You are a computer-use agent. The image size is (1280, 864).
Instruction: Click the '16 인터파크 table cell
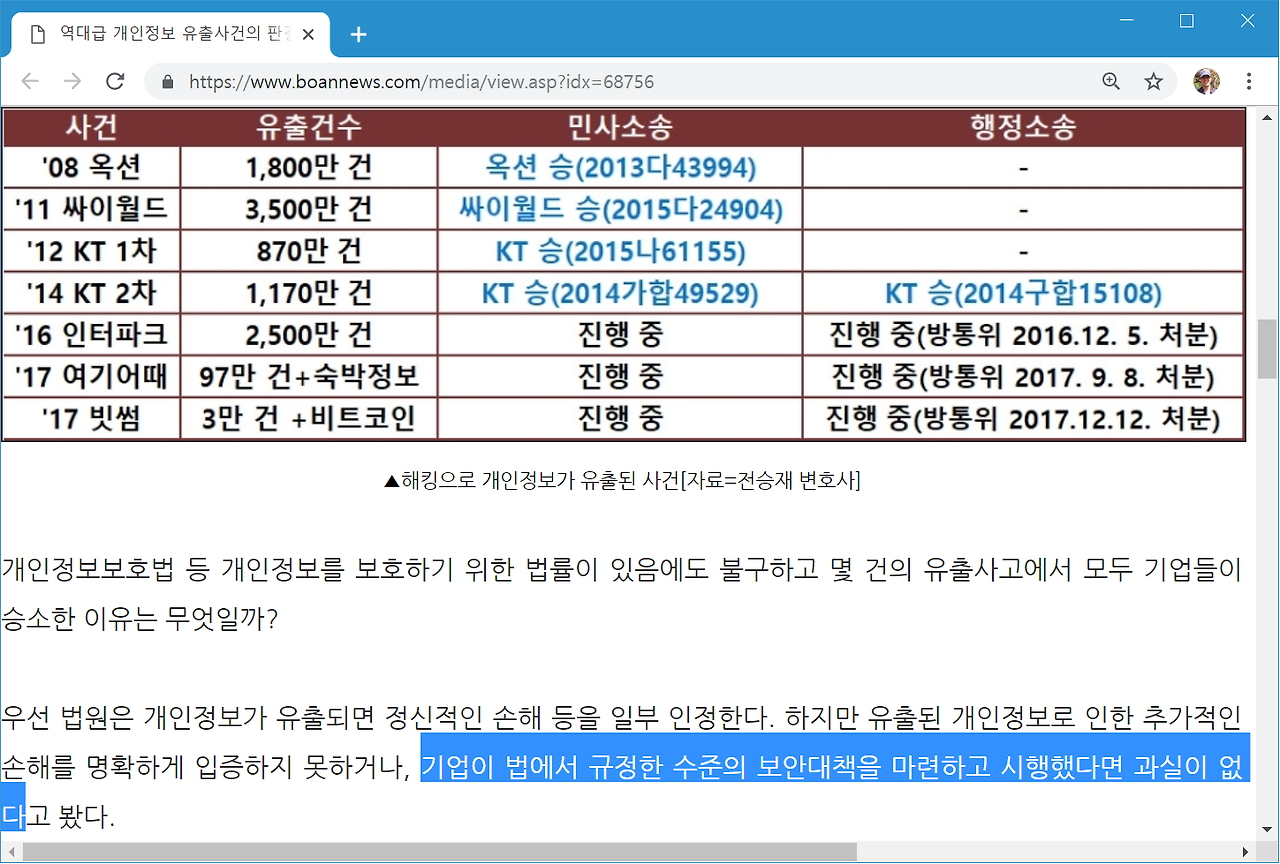pos(92,334)
